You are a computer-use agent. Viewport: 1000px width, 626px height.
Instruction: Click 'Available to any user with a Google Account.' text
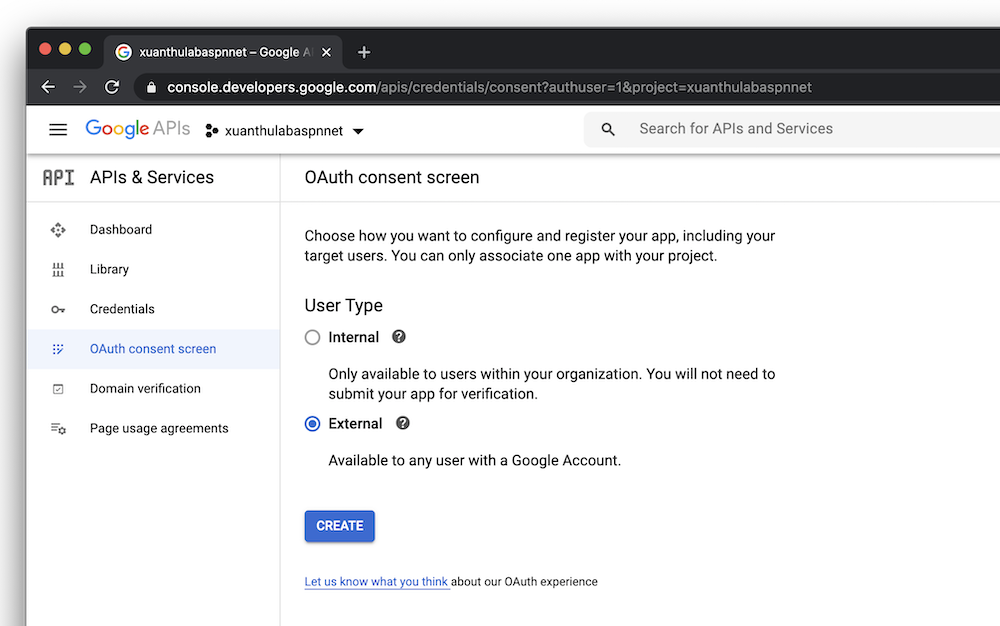pos(474,461)
